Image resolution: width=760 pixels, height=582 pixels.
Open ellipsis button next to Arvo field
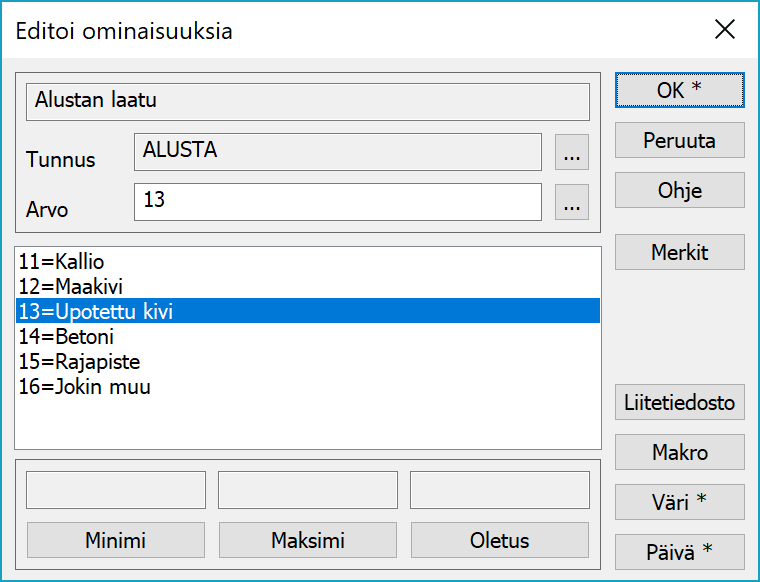click(571, 202)
